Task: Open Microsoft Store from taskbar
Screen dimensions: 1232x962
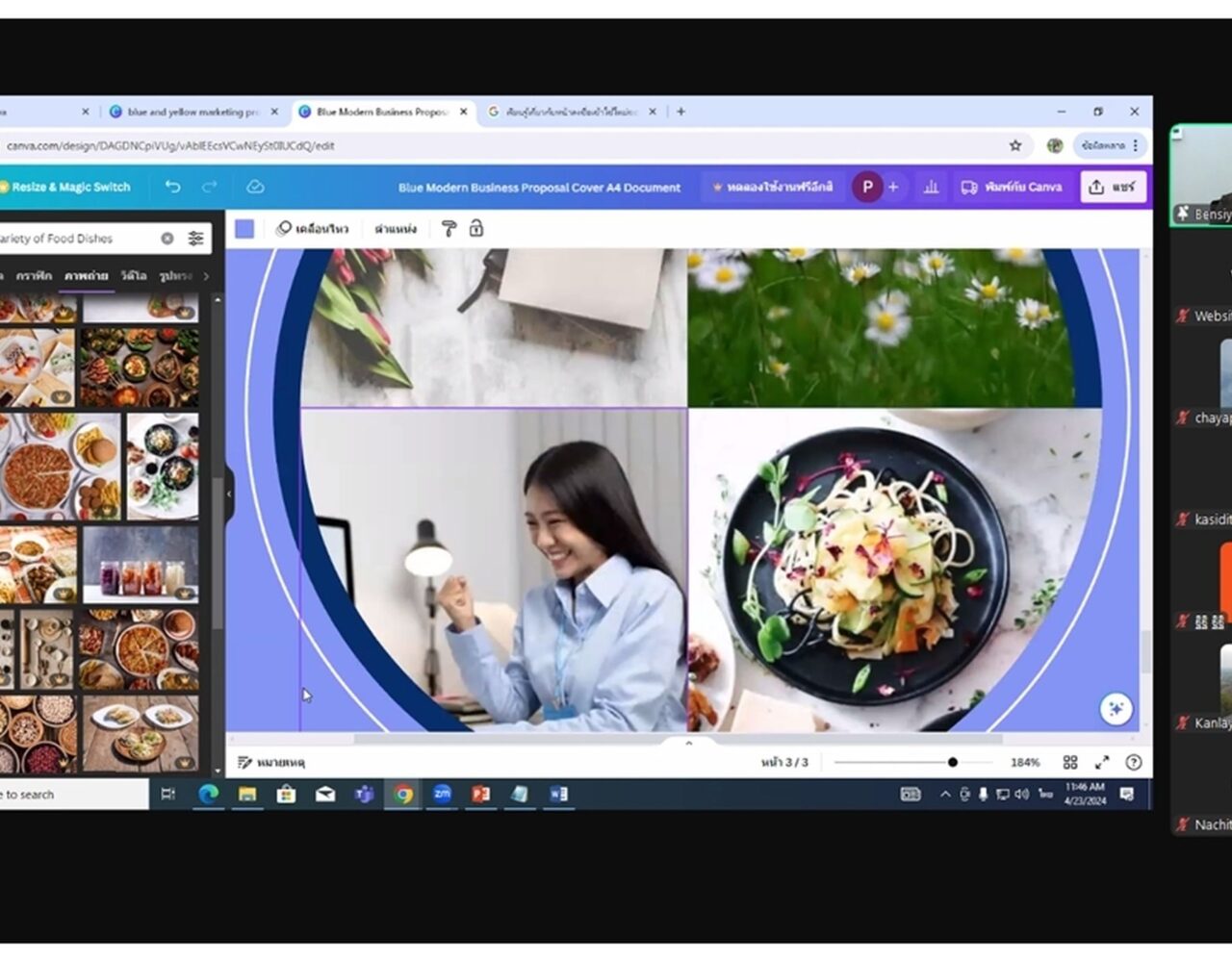Action: pos(286,795)
